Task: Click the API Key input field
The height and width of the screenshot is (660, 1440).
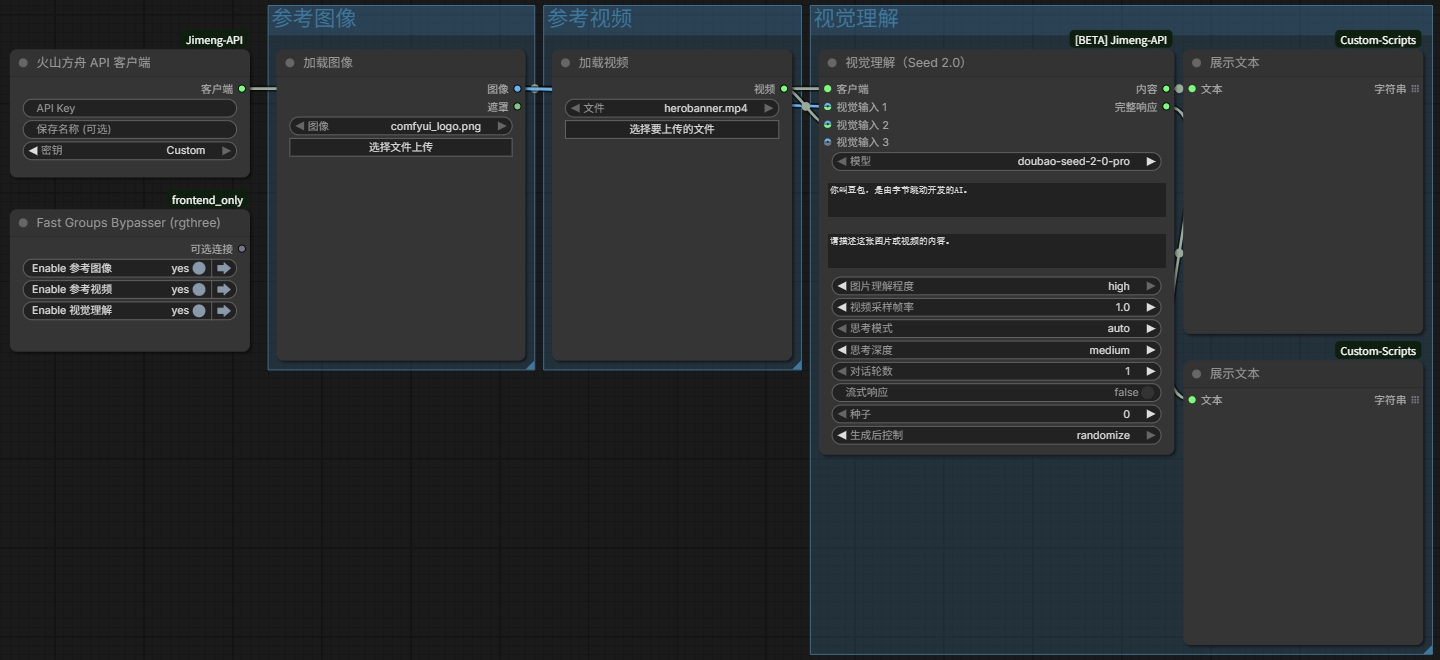Action: coord(130,108)
